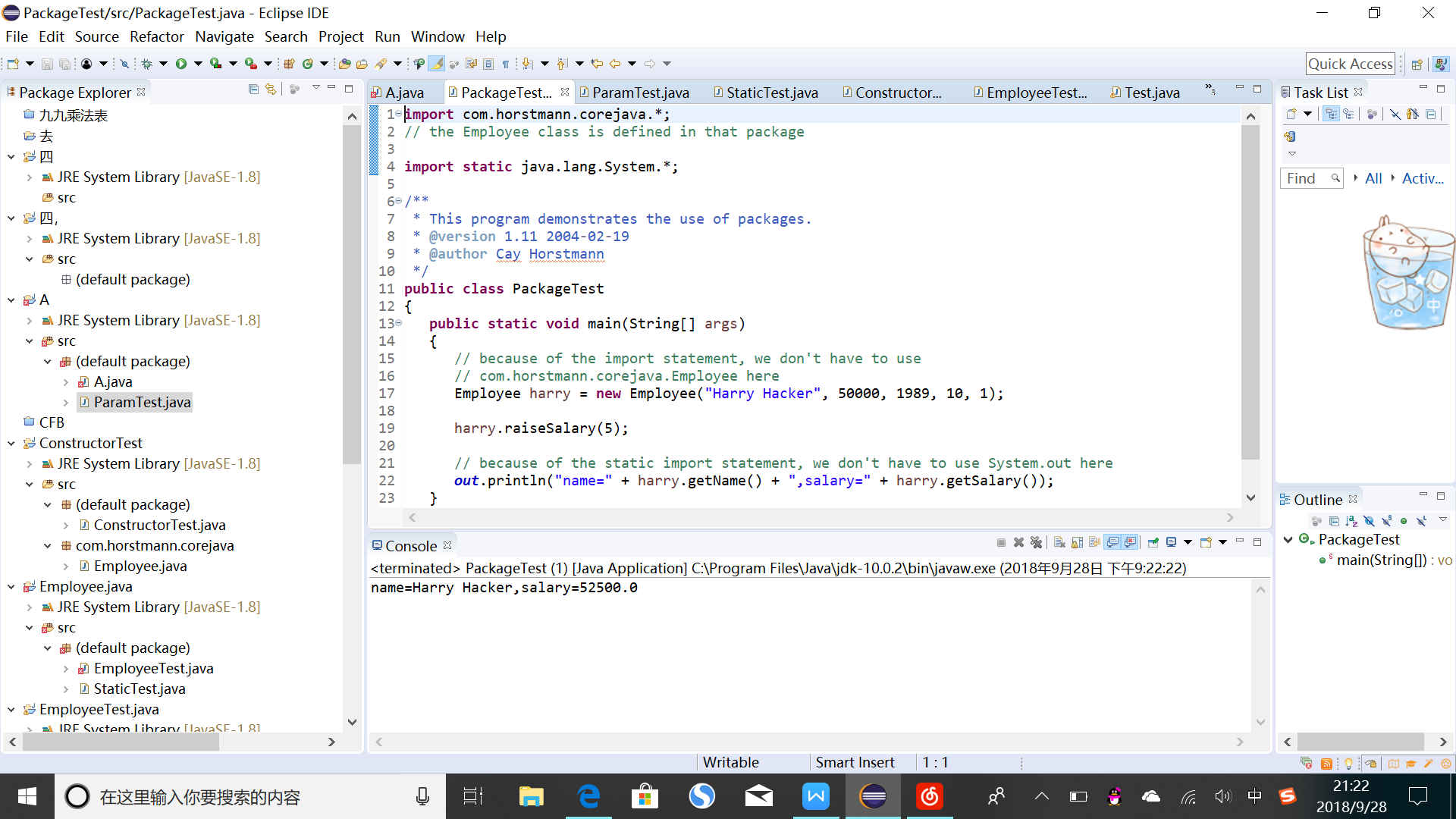Click the New Java Package icon
Viewport: 1456px width, 819px height.
pyautogui.click(x=289, y=64)
